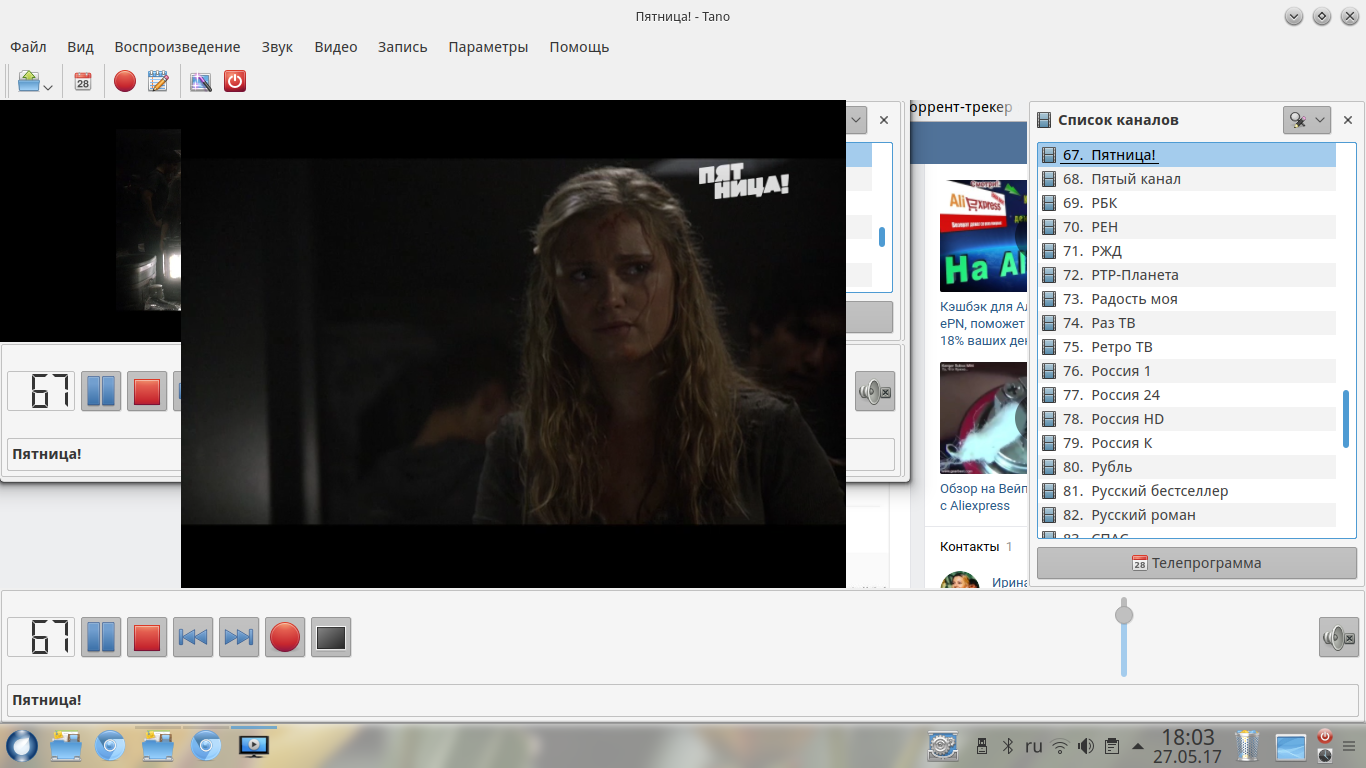Open the Вид menu
1366x768 pixels.
click(80, 47)
